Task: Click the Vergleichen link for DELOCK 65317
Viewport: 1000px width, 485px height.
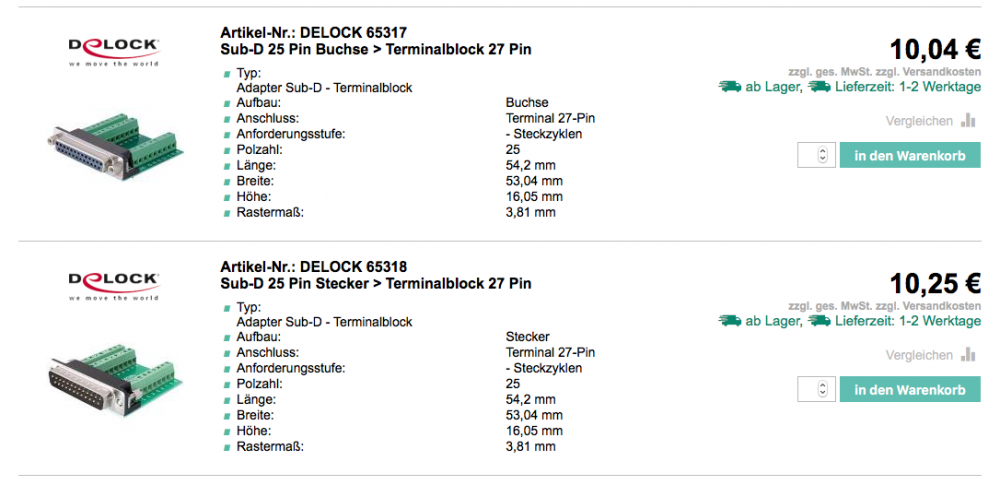Action: pyautogui.click(x=919, y=121)
